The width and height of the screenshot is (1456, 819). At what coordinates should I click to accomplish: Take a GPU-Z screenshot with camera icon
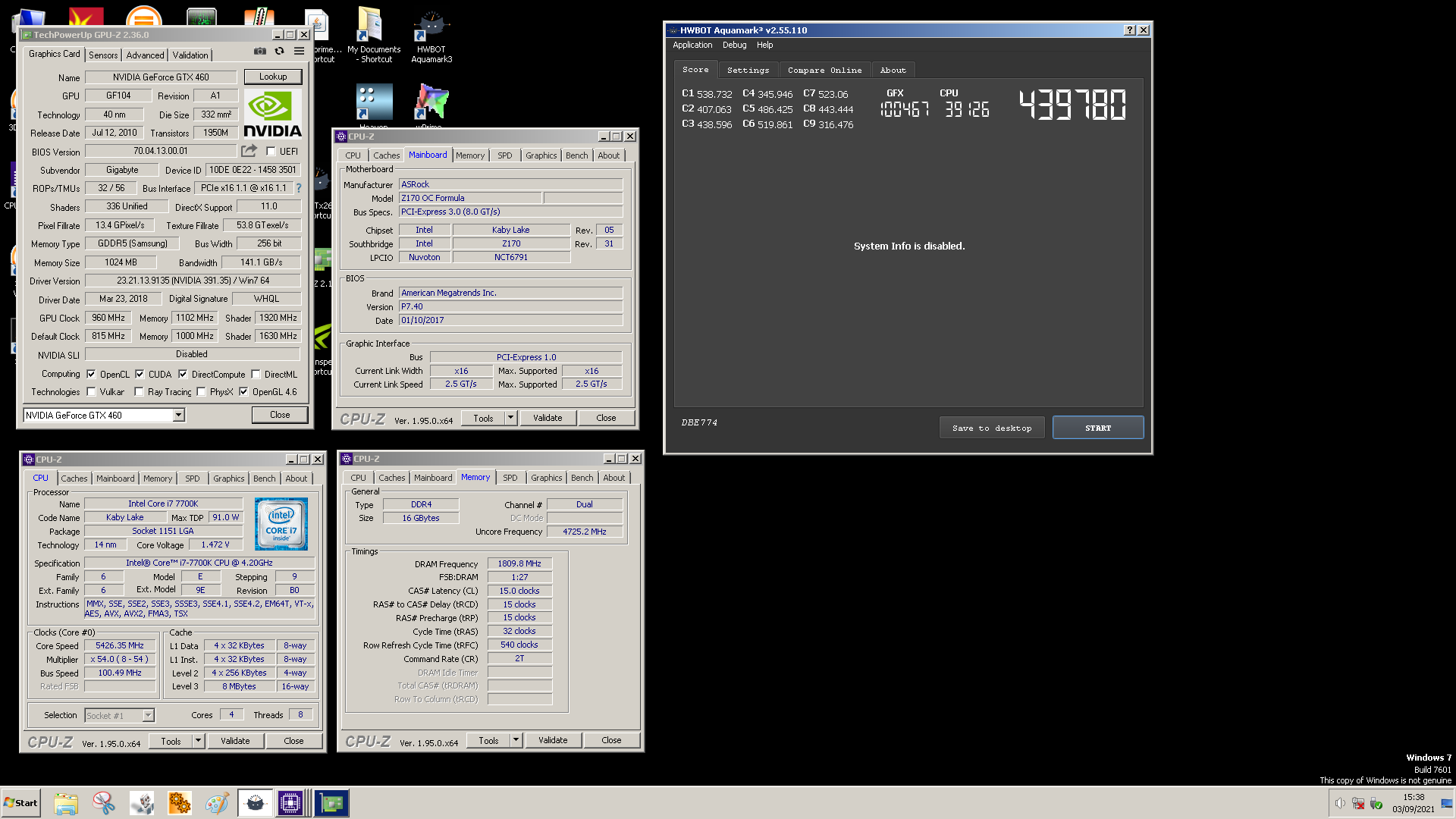(x=260, y=52)
